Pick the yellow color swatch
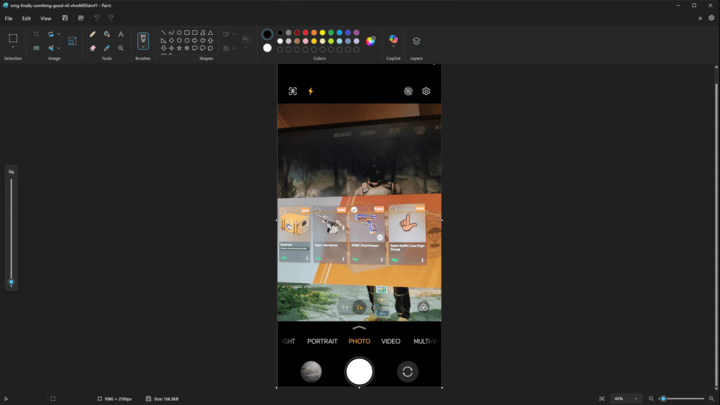720x405 pixels. (322, 33)
